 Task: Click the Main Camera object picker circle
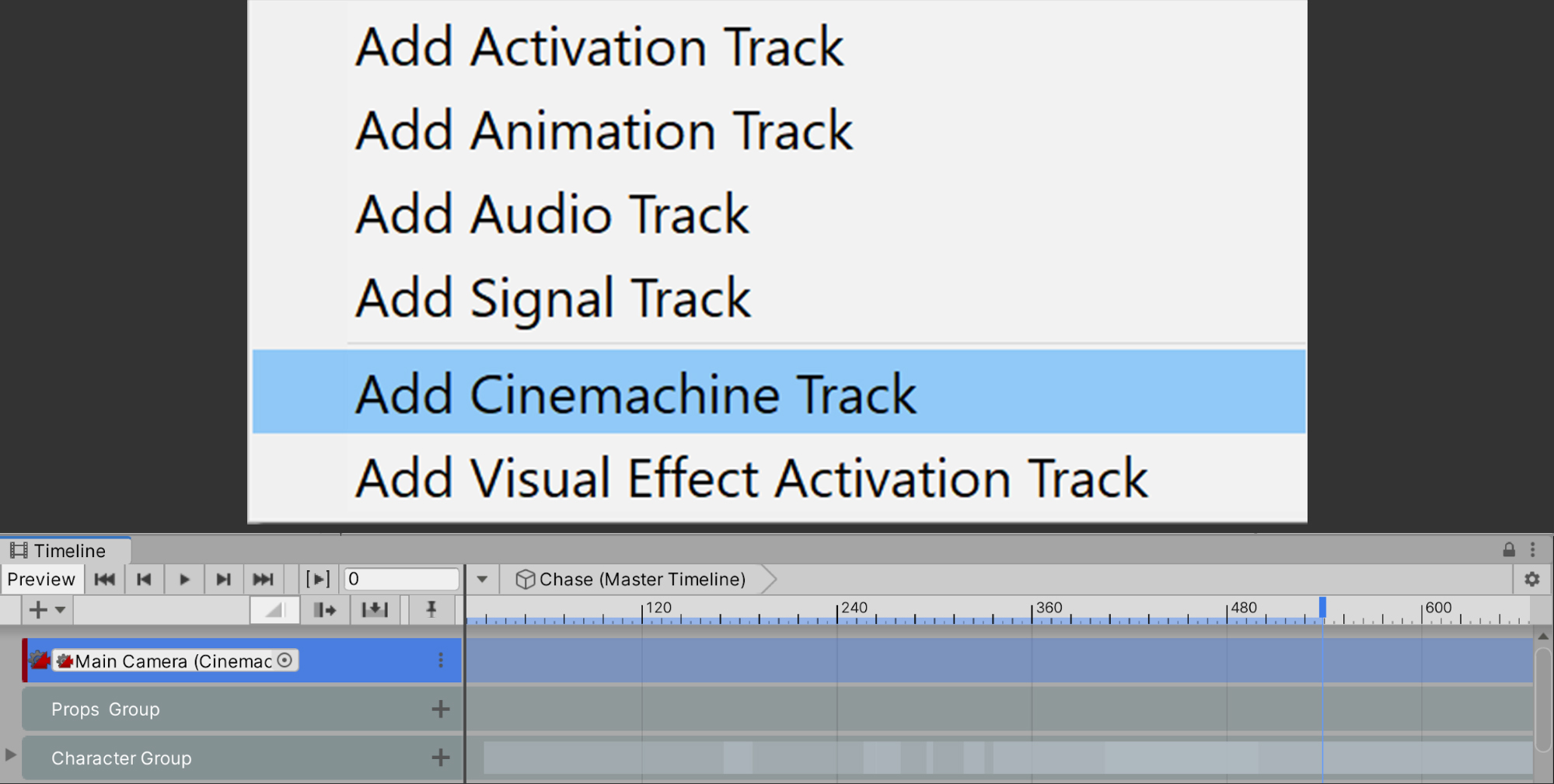(x=285, y=660)
